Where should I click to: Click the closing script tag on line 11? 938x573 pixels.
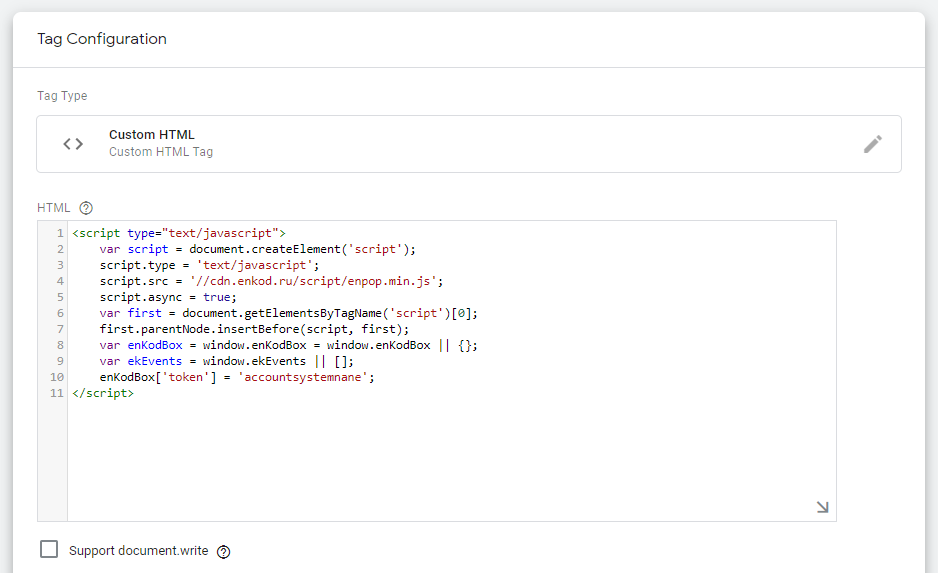[103, 394]
